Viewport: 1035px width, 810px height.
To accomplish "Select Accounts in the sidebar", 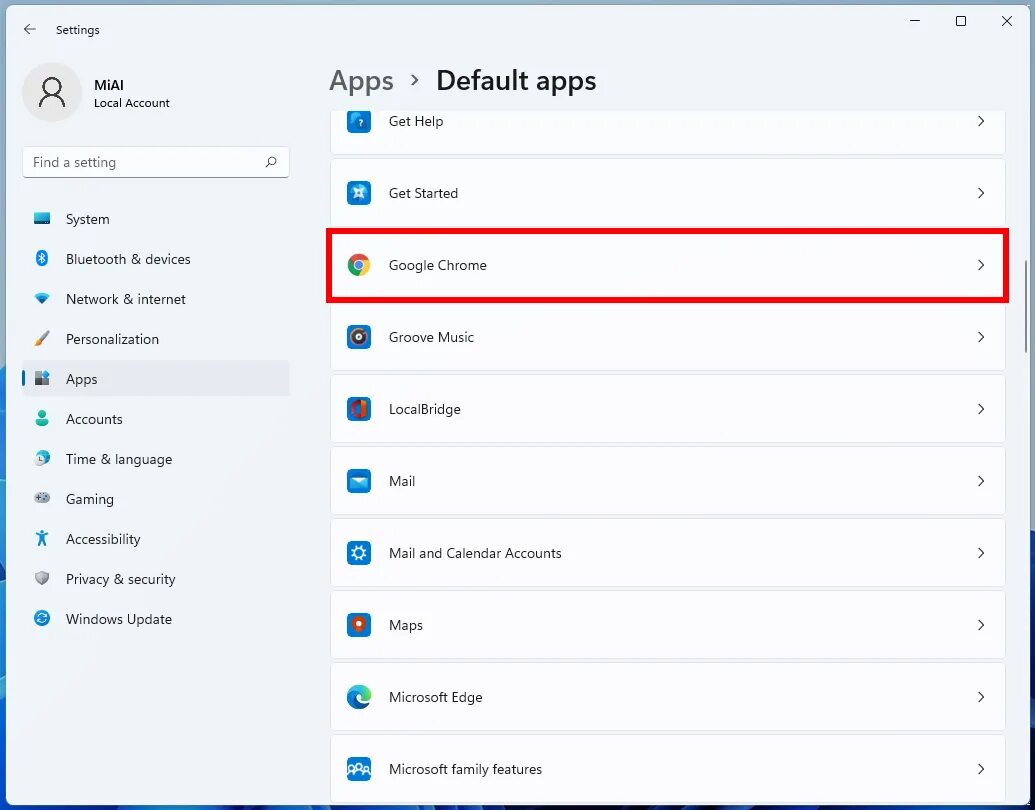I will pos(156,419).
